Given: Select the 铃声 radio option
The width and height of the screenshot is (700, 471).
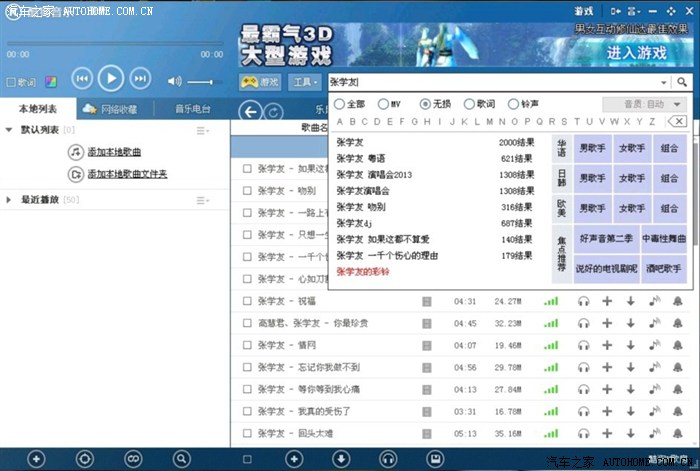Looking at the screenshot, I should click(523, 104).
